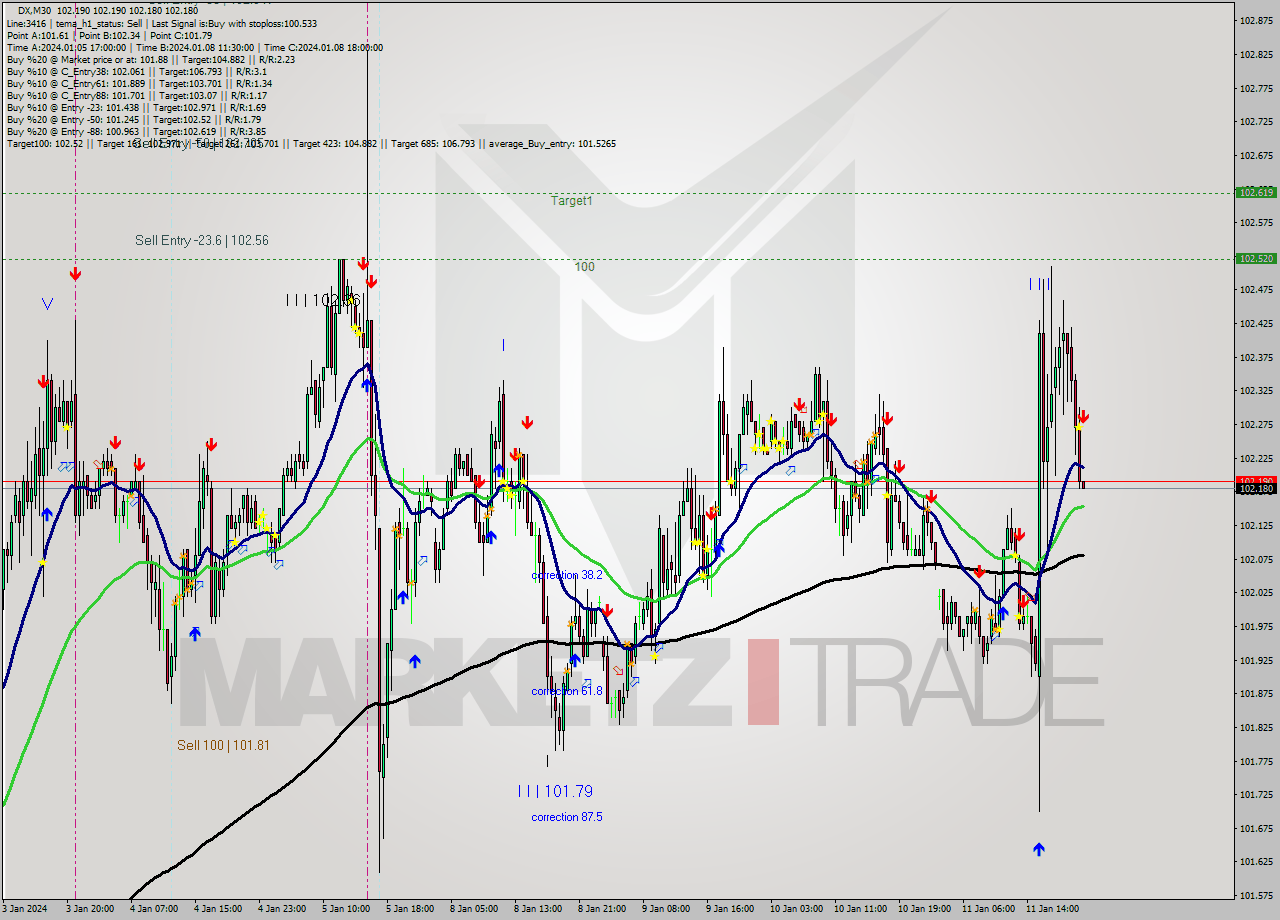Click the 'DX,M30' symbol header text
This screenshot has height=920, width=1280.
tap(35, 10)
